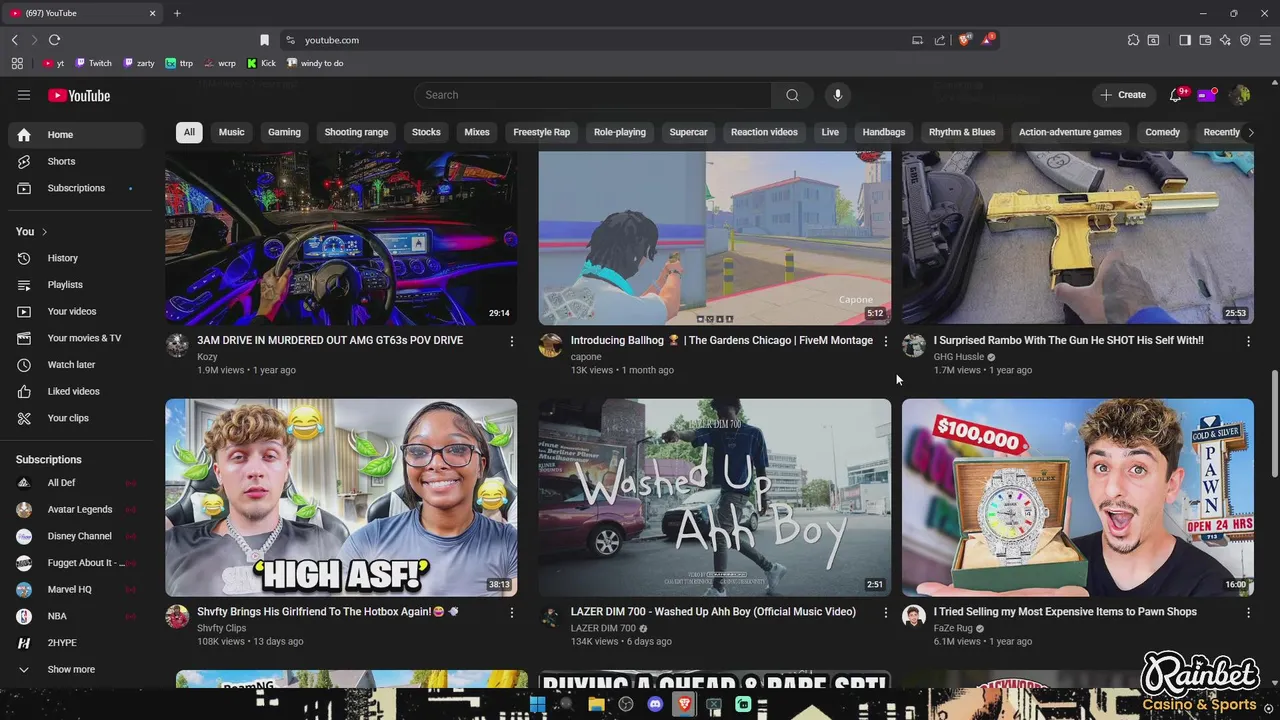Reload the page
The width and height of the screenshot is (1280, 720).
[x=54, y=40]
